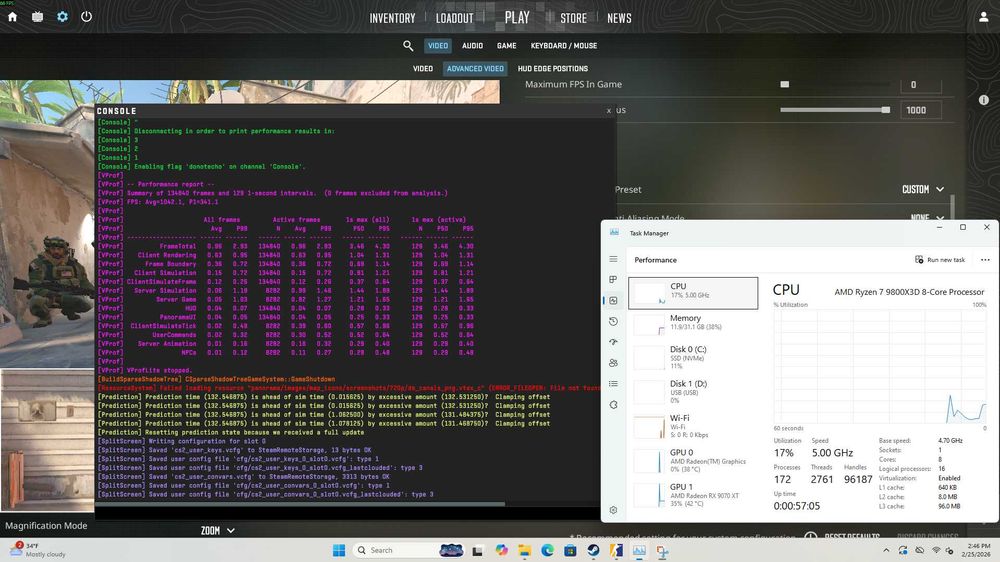This screenshot has width=1000, height=562.
Task: Select the Video settings category tab
Action: tap(438, 46)
